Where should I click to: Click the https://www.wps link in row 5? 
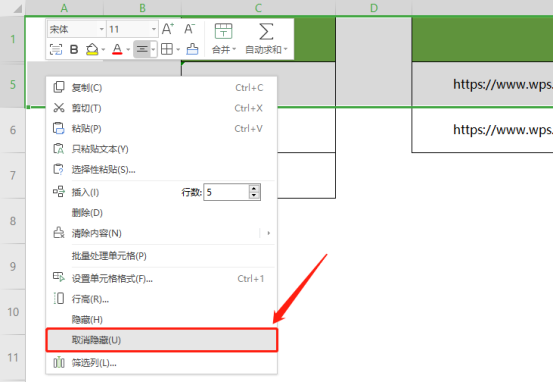coord(503,84)
